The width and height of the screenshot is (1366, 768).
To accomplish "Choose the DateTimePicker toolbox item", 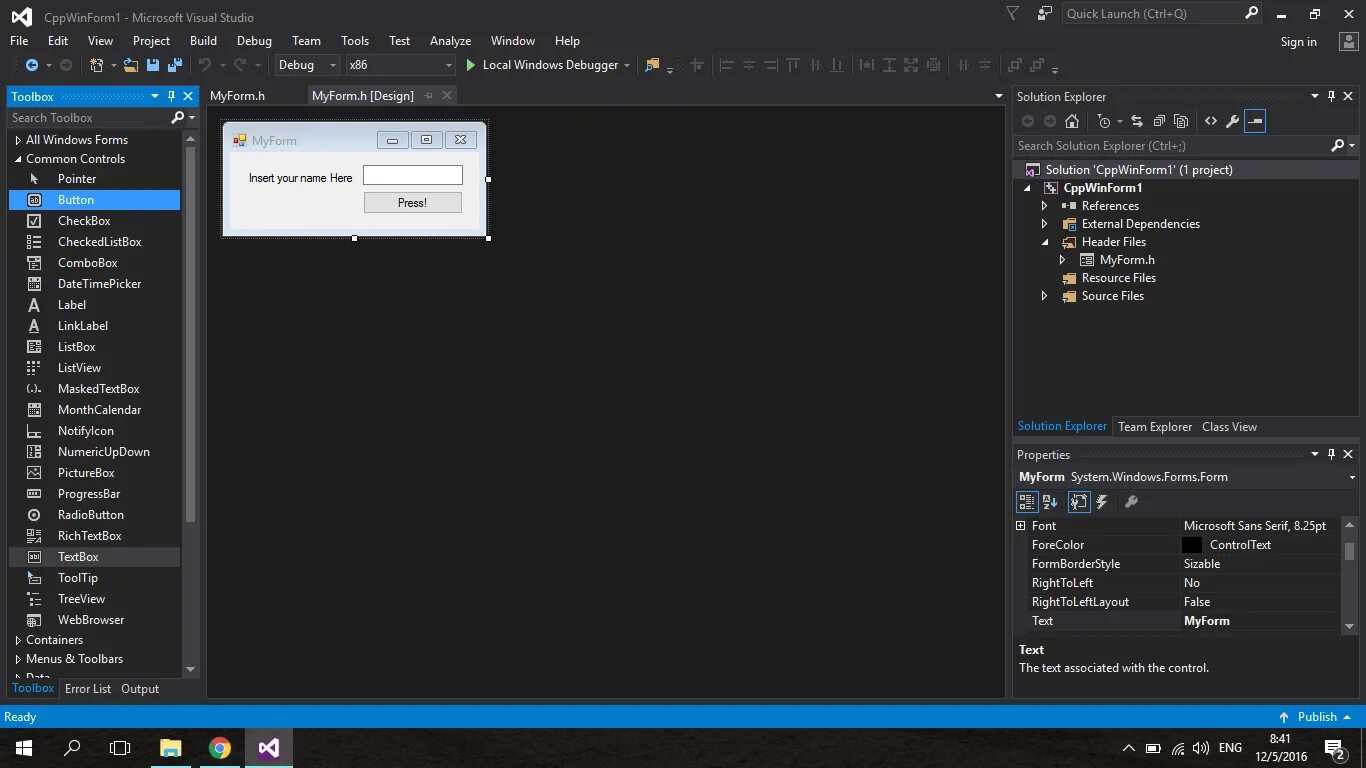I will (x=94, y=284).
